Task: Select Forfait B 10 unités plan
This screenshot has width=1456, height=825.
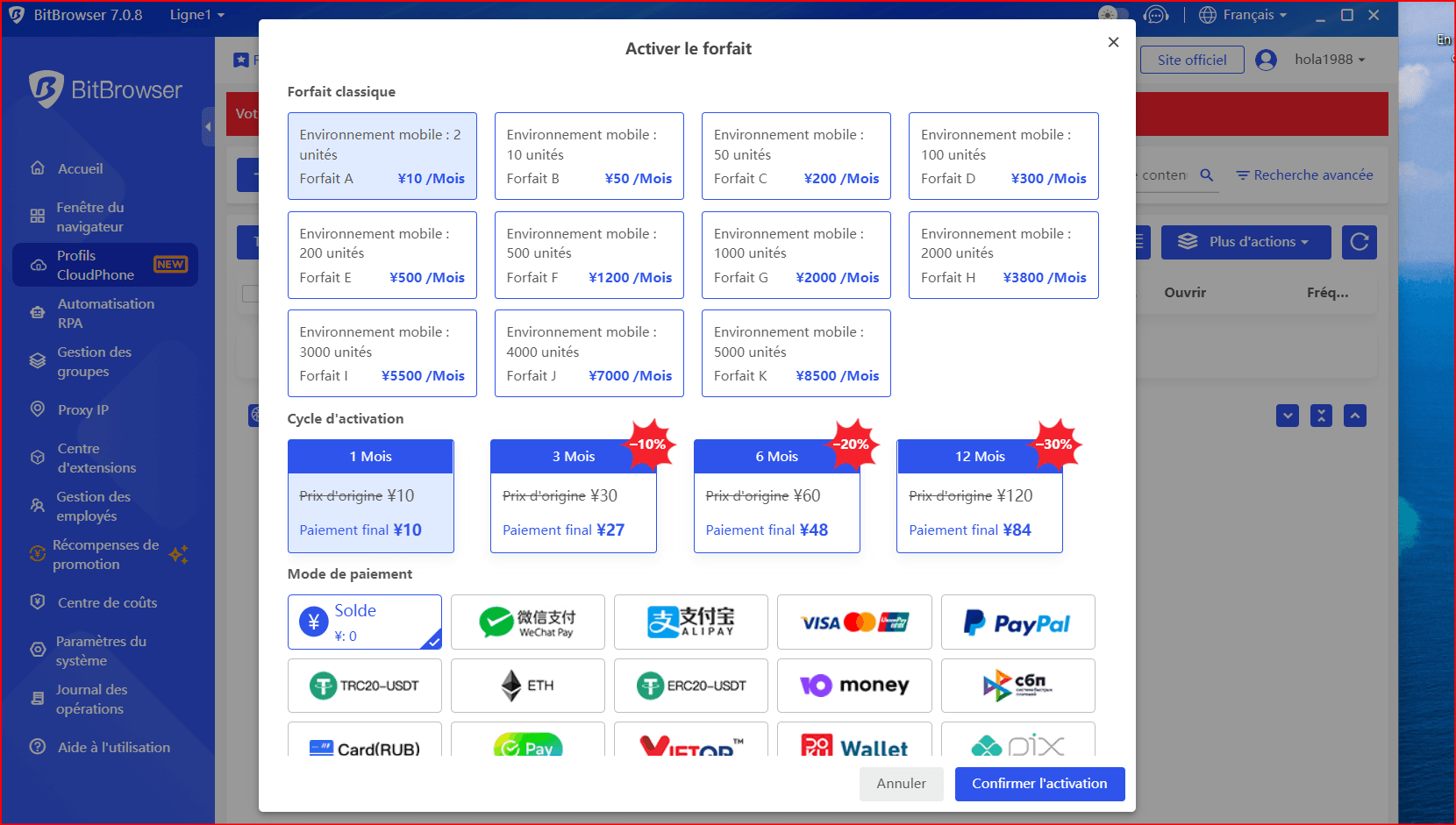Action: tap(589, 156)
